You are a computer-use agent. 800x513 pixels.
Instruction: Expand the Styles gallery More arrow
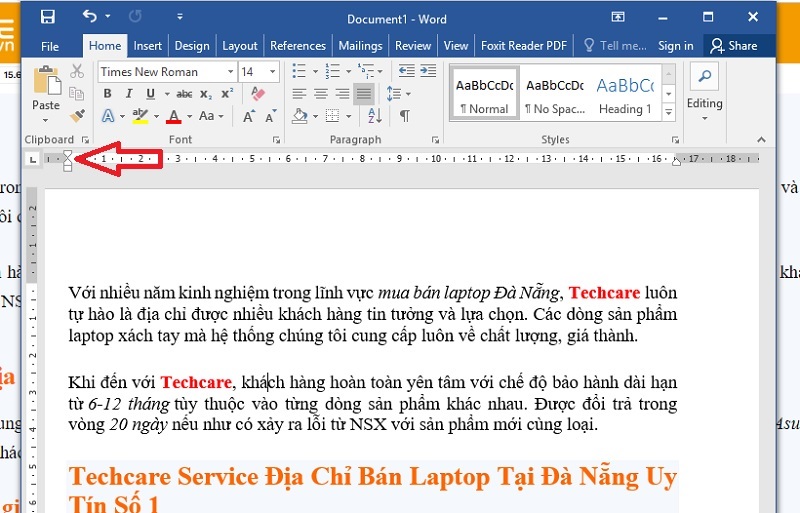coord(668,112)
